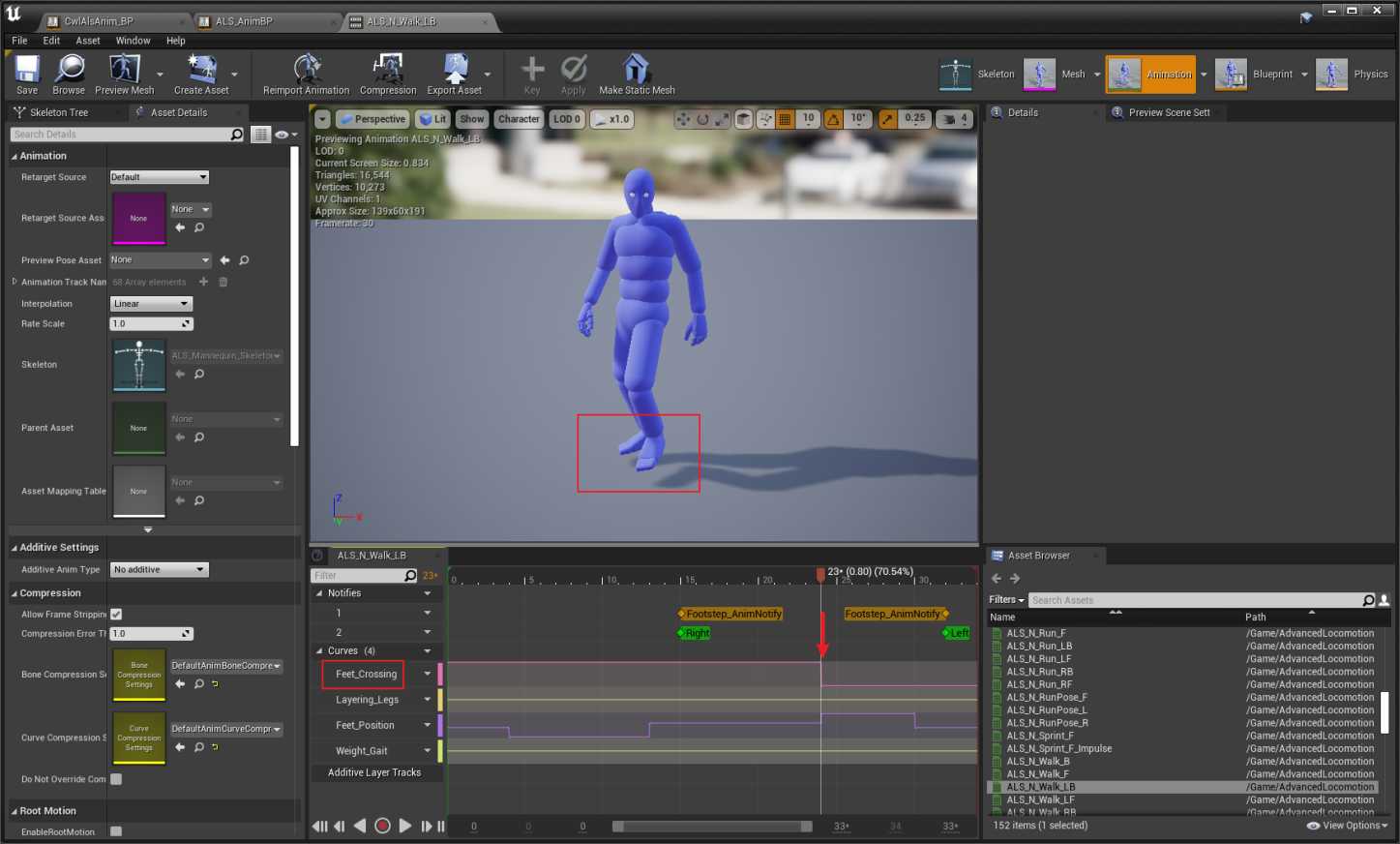Jump to the animation's first frame
1400x844 pixels.
[x=320, y=826]
